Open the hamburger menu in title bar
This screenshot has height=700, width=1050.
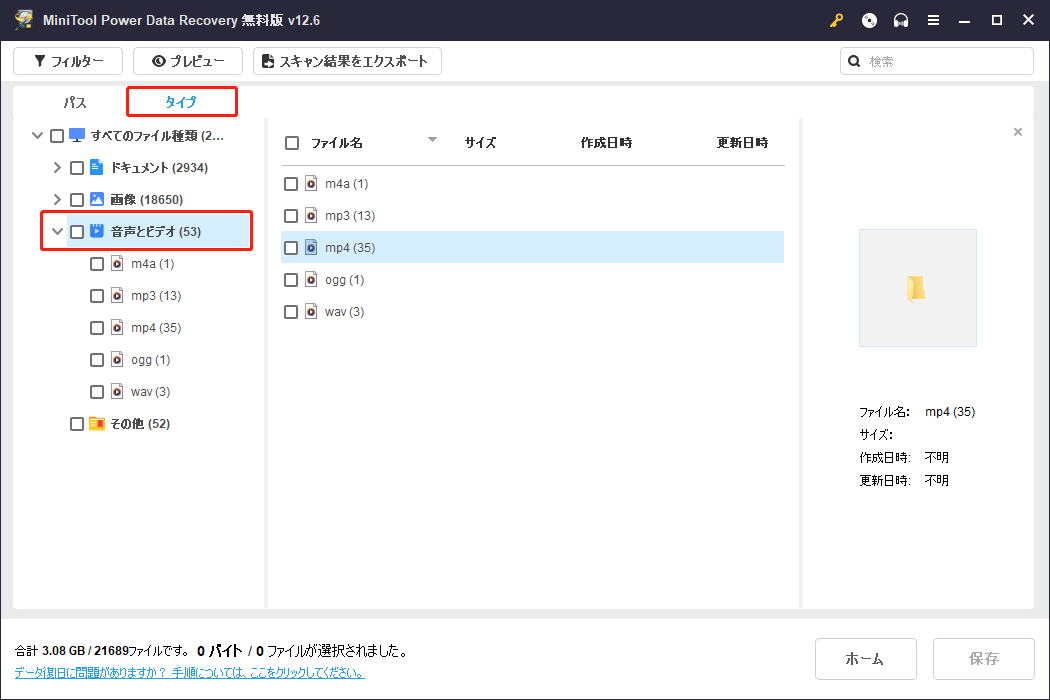coord(933,21)
